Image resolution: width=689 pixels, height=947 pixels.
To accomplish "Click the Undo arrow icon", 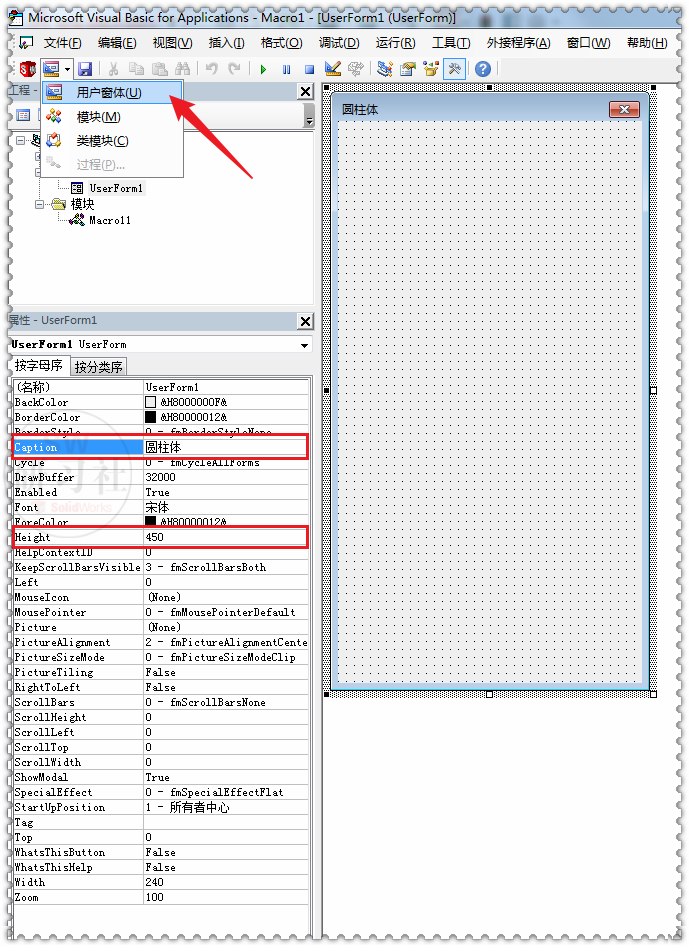I will click(x=211, y=69).
